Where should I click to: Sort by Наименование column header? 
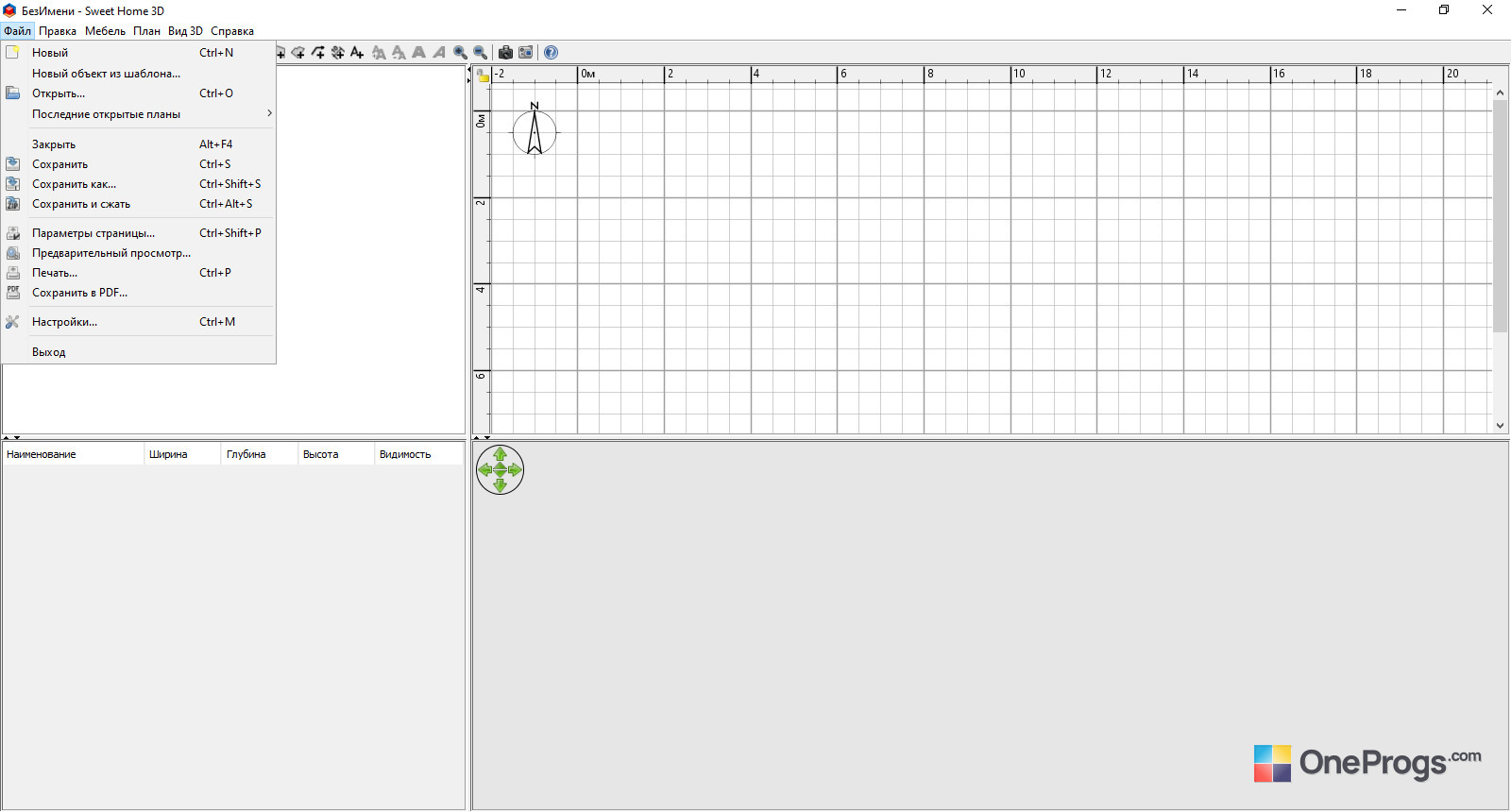[73, 454]
